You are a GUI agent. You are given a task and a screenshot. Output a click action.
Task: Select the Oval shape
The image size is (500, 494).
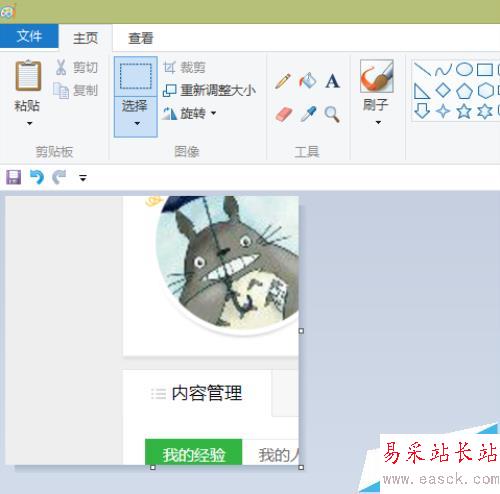point(464,70)
